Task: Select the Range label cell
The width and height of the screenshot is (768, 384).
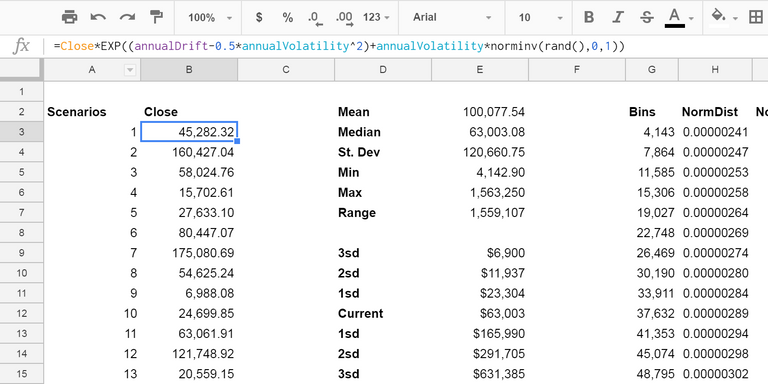Action: tap(383, 213)
